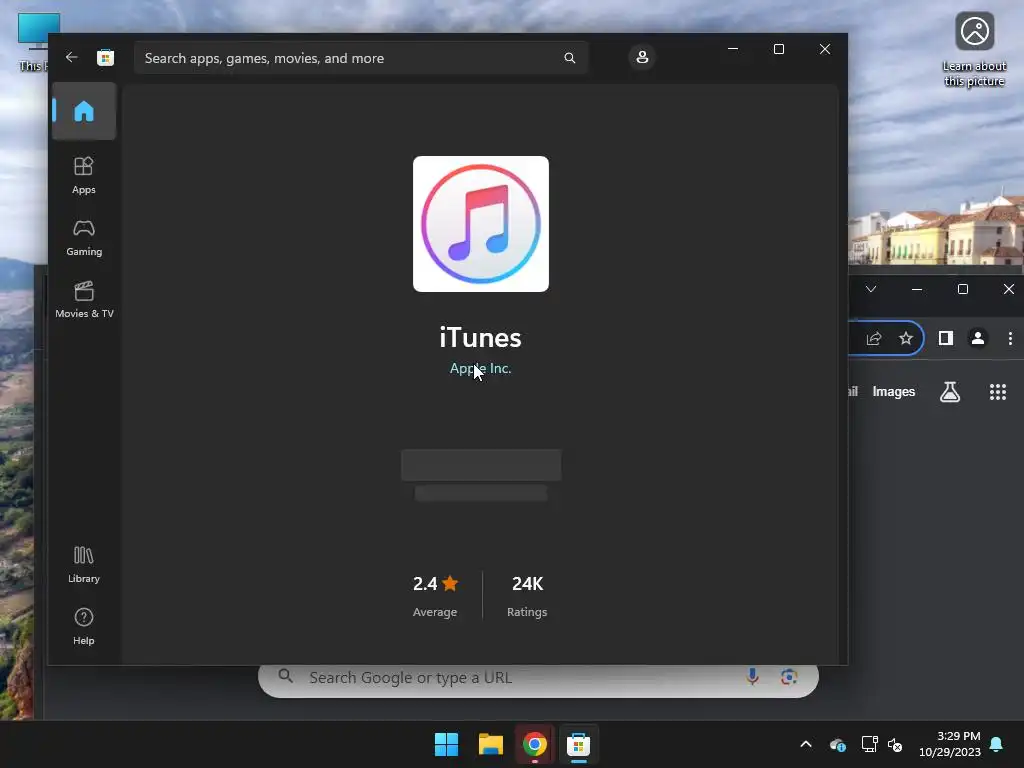Select Home in Store sidebar
The width and height of the screenshot is (1024, 768).
point(84,111)
